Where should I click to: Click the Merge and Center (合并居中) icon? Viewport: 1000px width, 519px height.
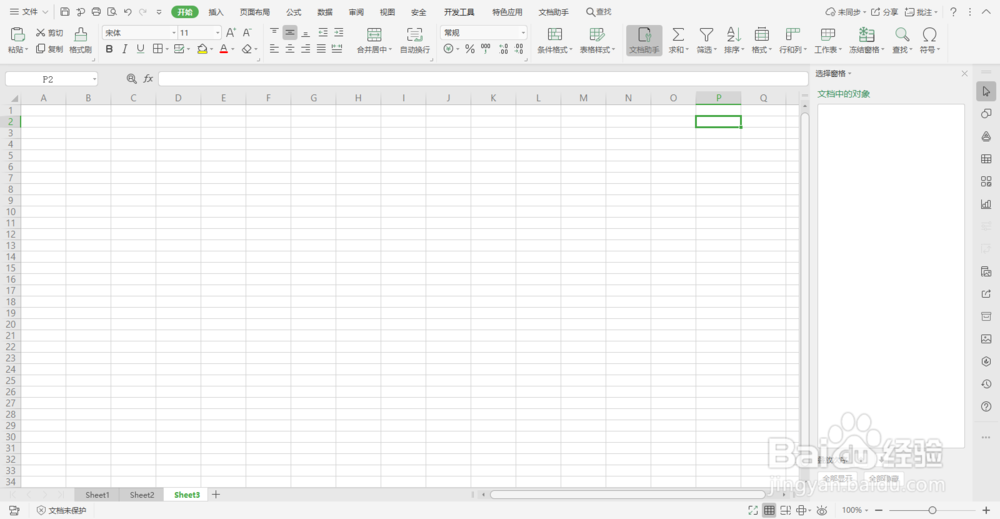[x=374, y=34]
